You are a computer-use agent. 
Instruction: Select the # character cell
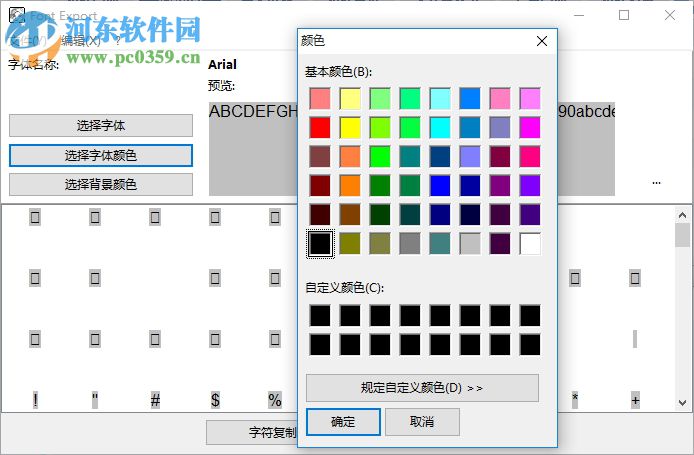155,400
